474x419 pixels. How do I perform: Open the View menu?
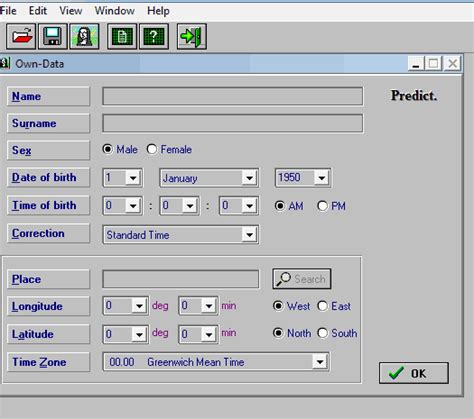coord(71,11)
